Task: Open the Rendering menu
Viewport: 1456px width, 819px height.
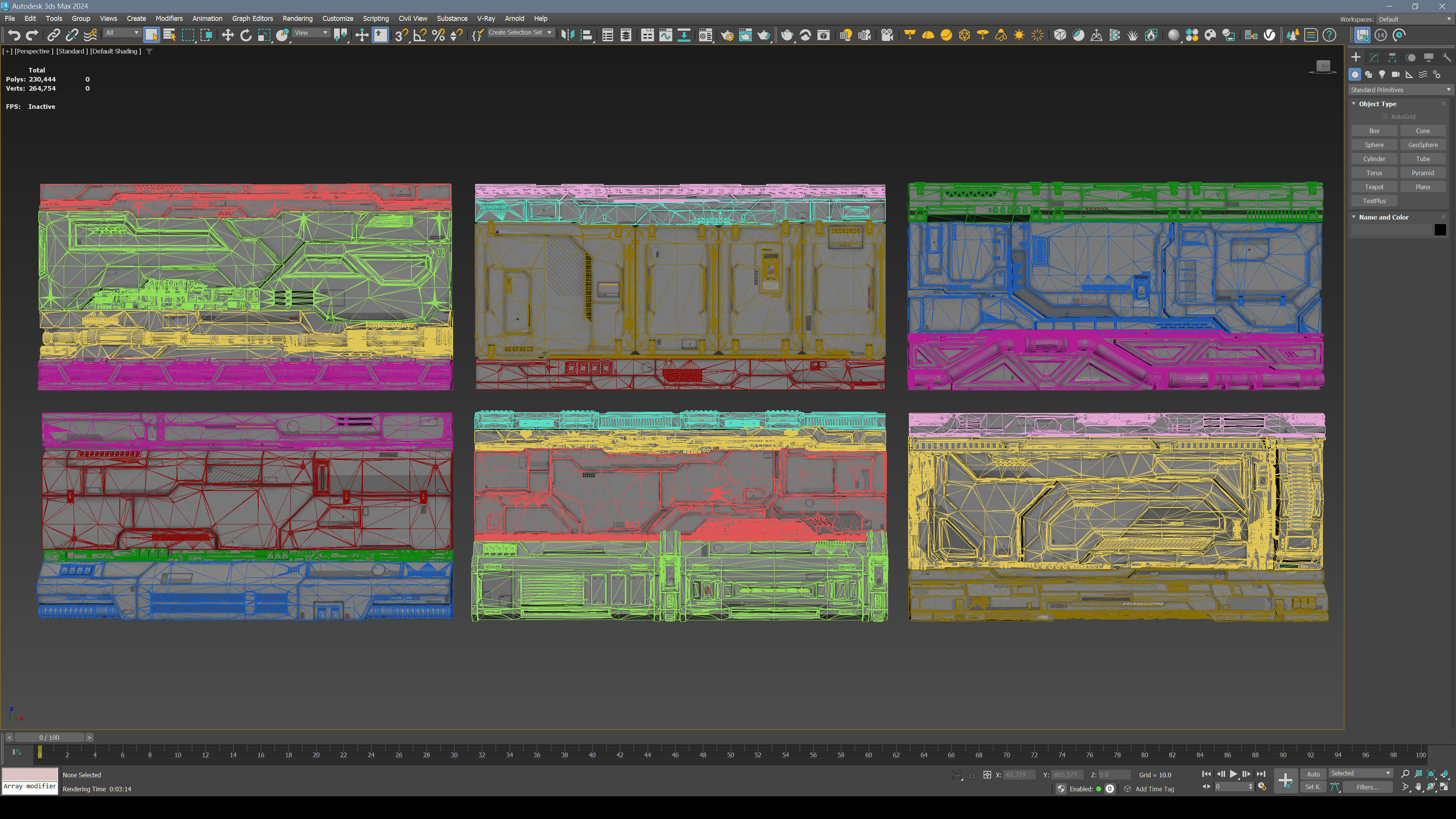Action: click(297, 19)
